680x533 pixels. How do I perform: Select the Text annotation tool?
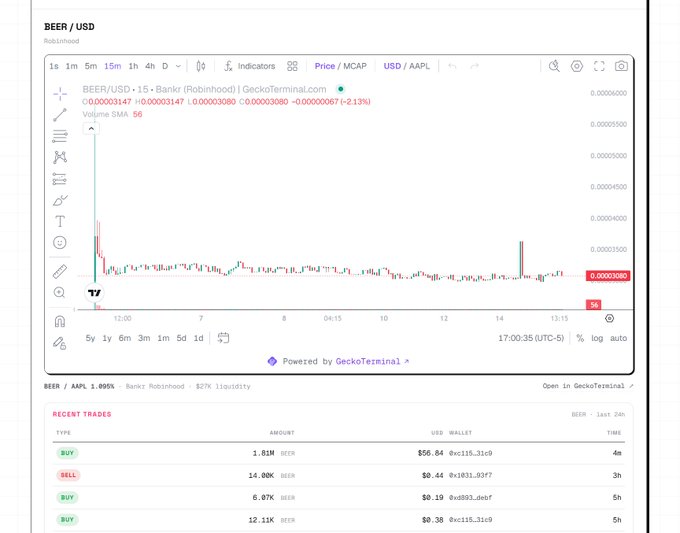pyautogui.click(x=60, y=221)
